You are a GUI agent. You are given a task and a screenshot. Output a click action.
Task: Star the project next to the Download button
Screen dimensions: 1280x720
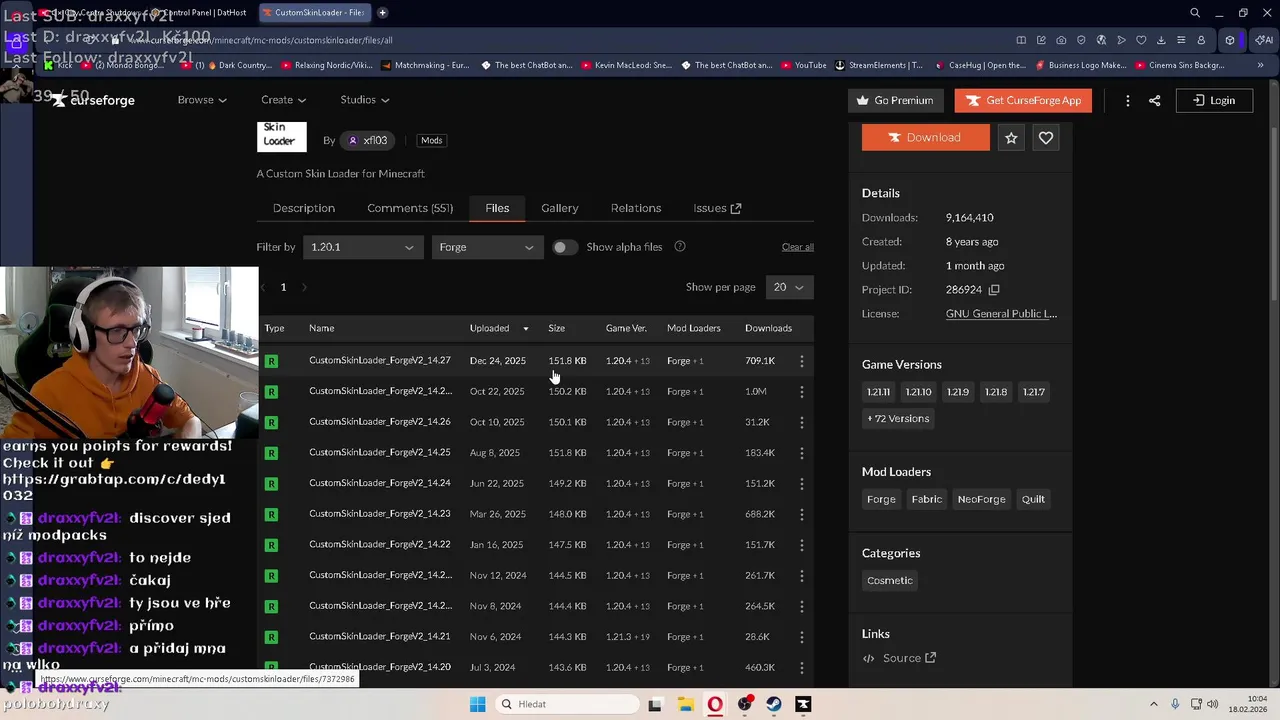pos(1011,138)
